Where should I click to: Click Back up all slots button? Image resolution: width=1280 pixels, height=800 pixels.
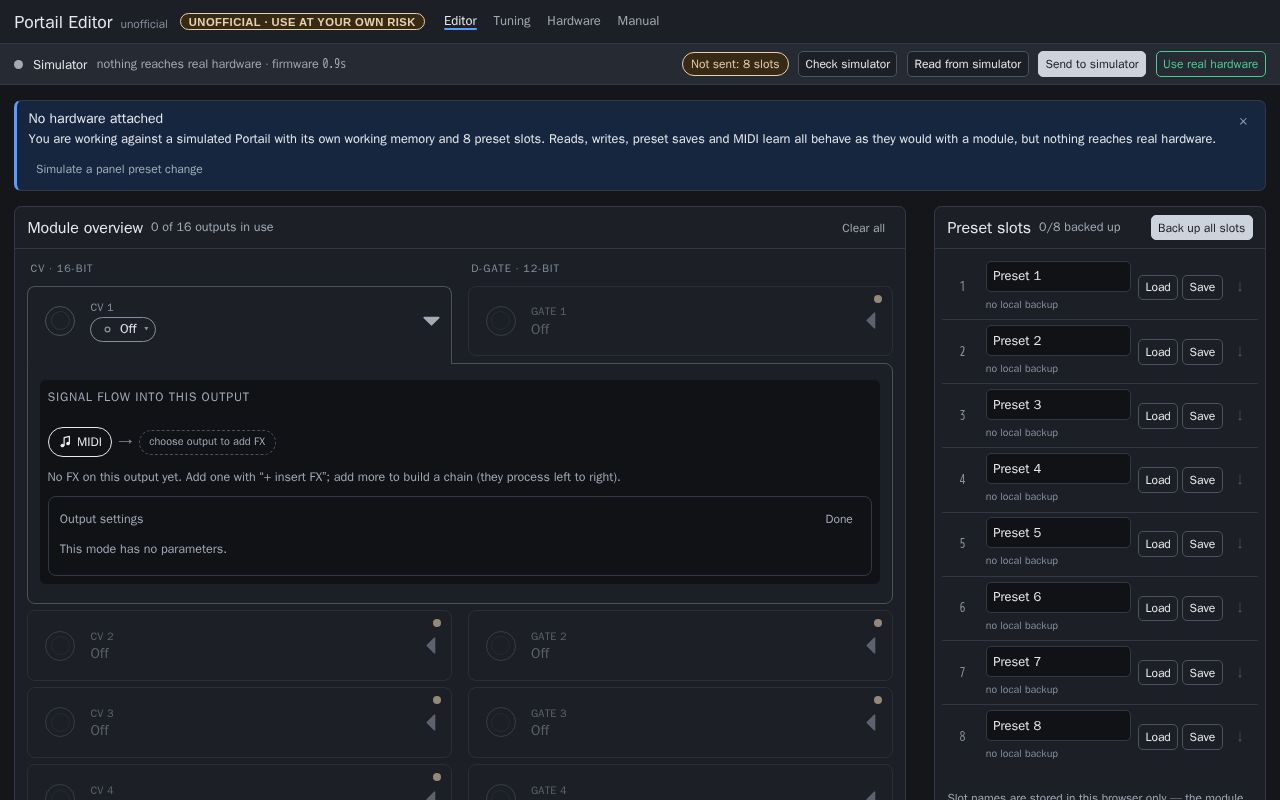[x=1202, y=228]
